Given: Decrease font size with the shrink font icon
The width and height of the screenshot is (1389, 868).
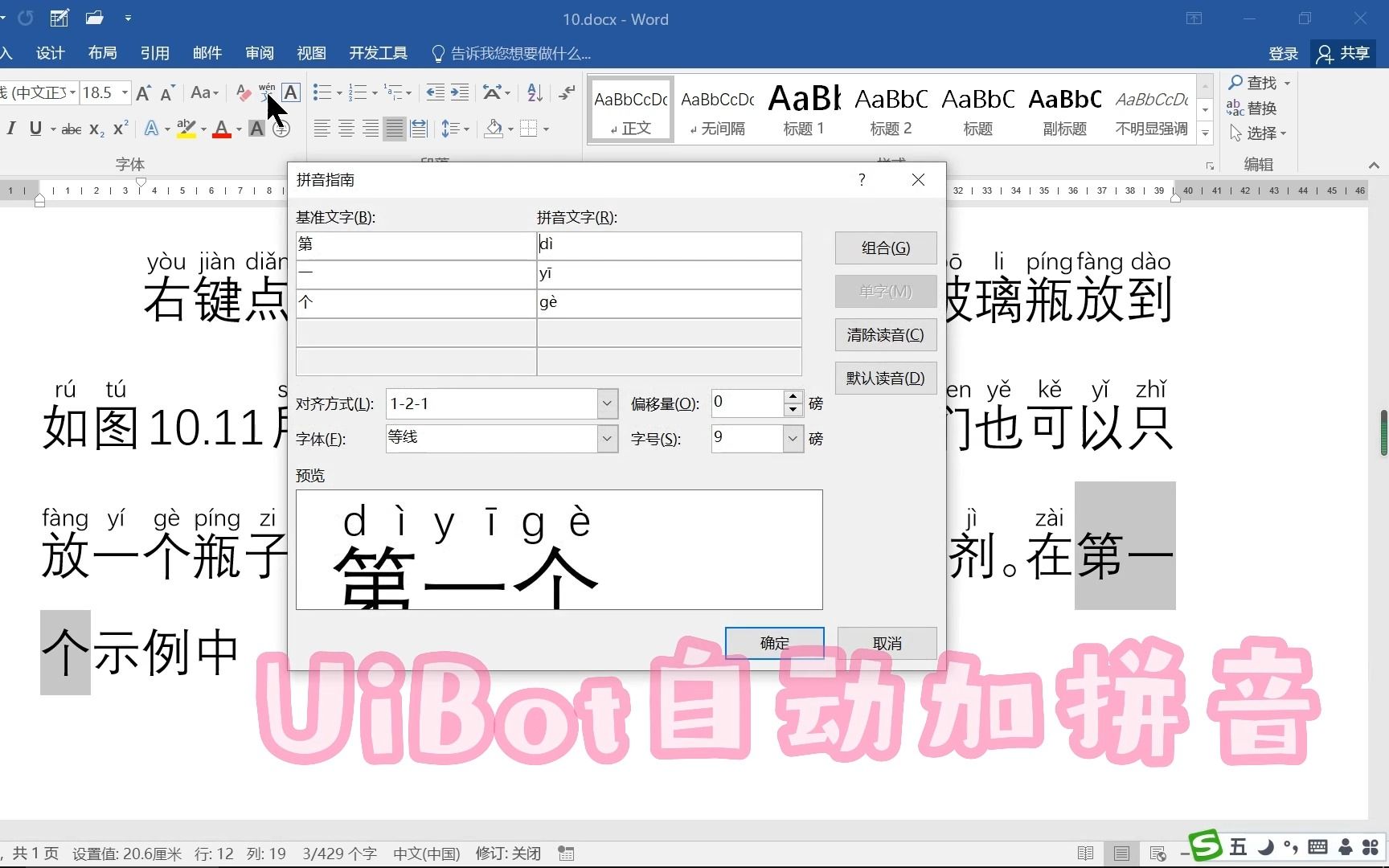Looking at the screenshot, I should [167, 92].
